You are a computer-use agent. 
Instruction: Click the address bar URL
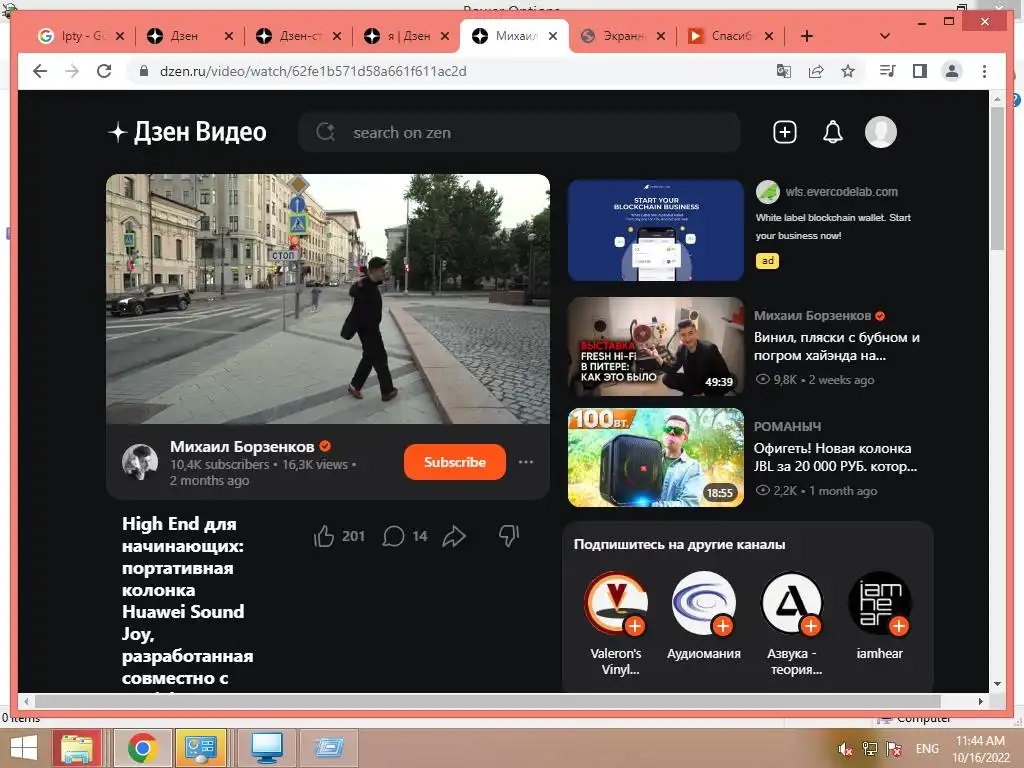[x=313, y=71]
